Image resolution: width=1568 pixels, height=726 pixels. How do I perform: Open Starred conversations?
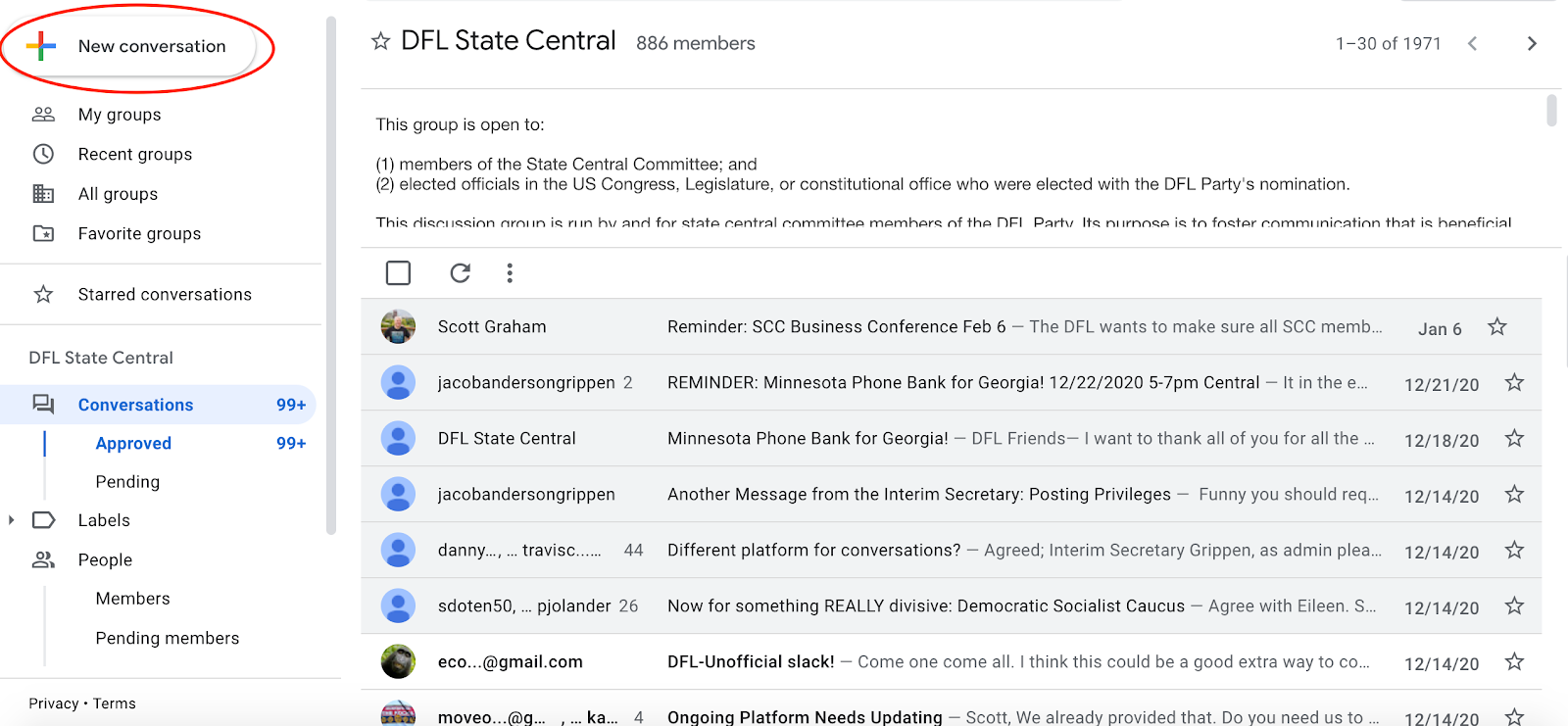click(165, 294)
